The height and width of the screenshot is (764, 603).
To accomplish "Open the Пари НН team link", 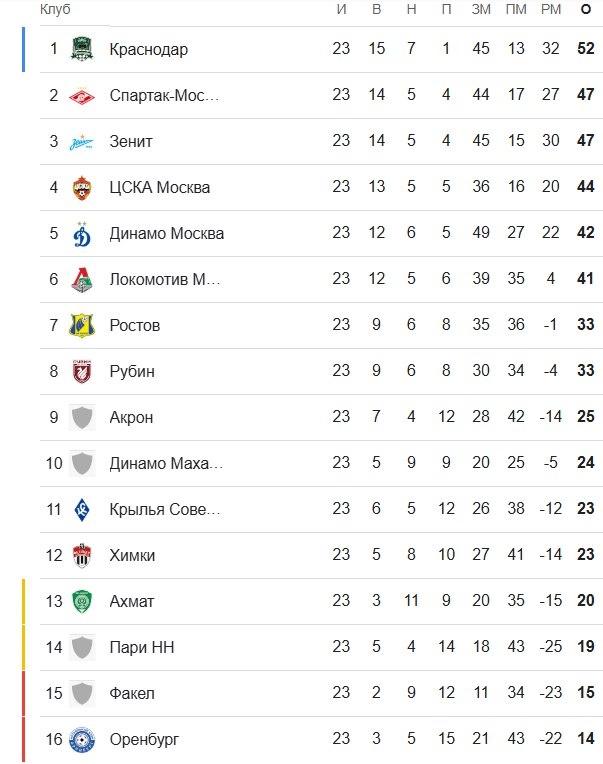I will pyautogui.click(x=141, y=648).
